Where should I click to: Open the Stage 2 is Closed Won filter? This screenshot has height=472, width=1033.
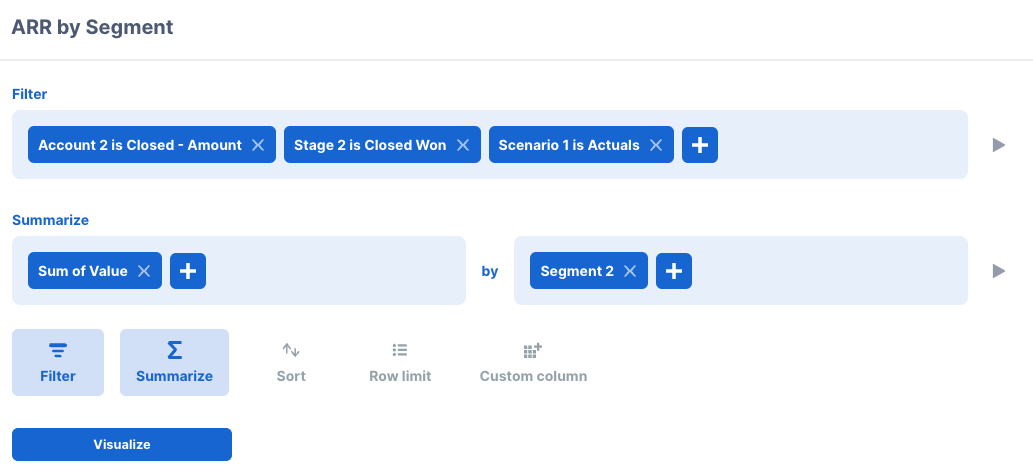point(369,145)
